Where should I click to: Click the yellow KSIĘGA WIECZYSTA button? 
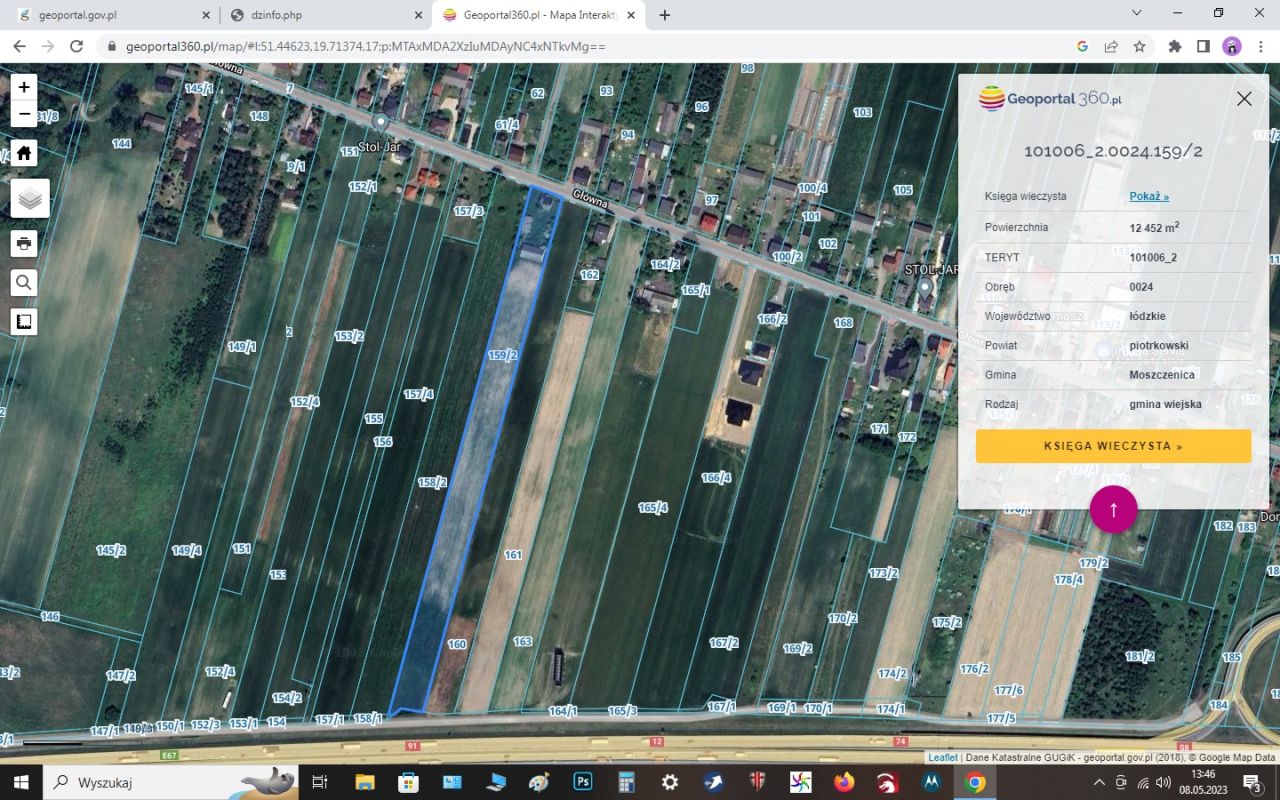[1113, 446]
